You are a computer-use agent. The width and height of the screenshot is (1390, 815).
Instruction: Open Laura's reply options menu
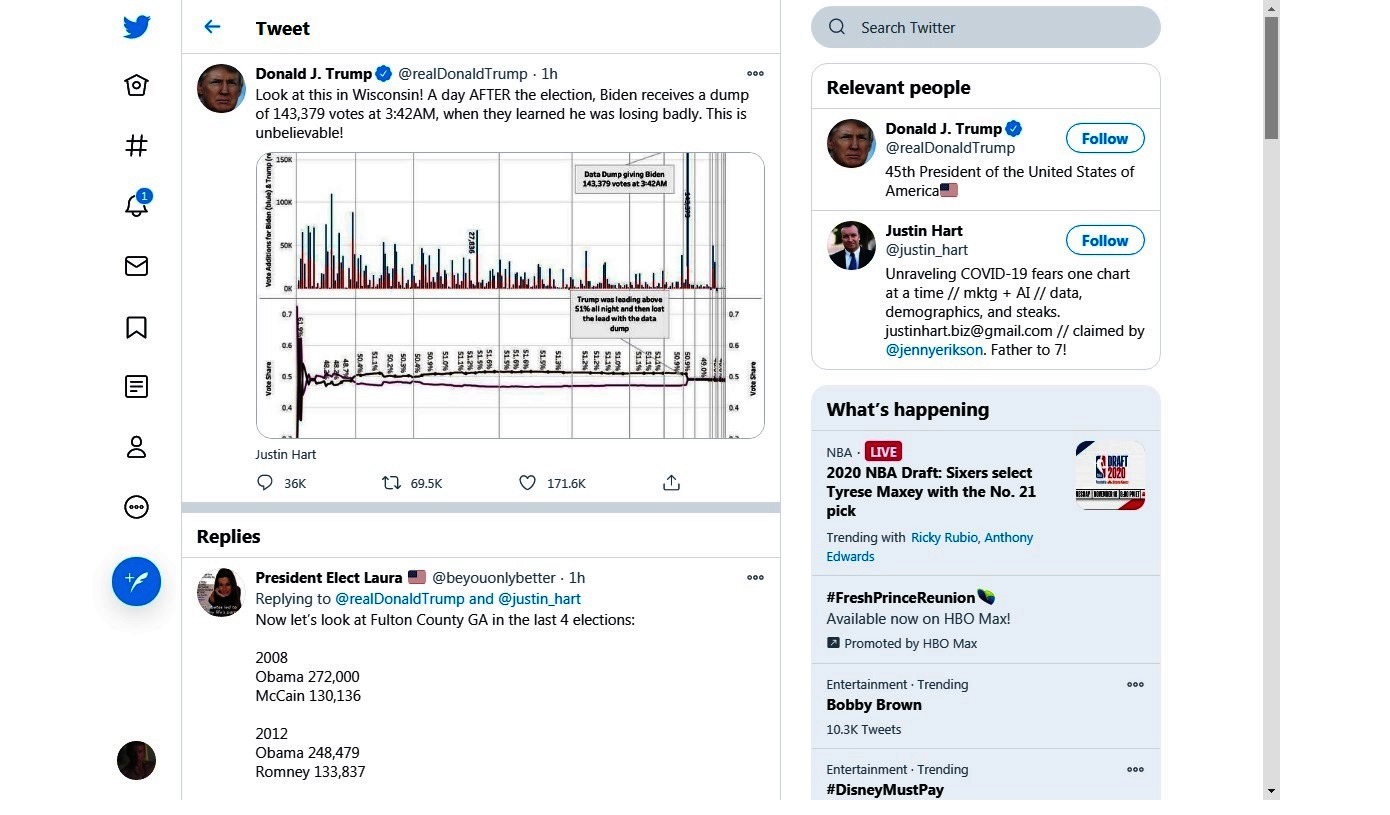(x=755, y=577)
